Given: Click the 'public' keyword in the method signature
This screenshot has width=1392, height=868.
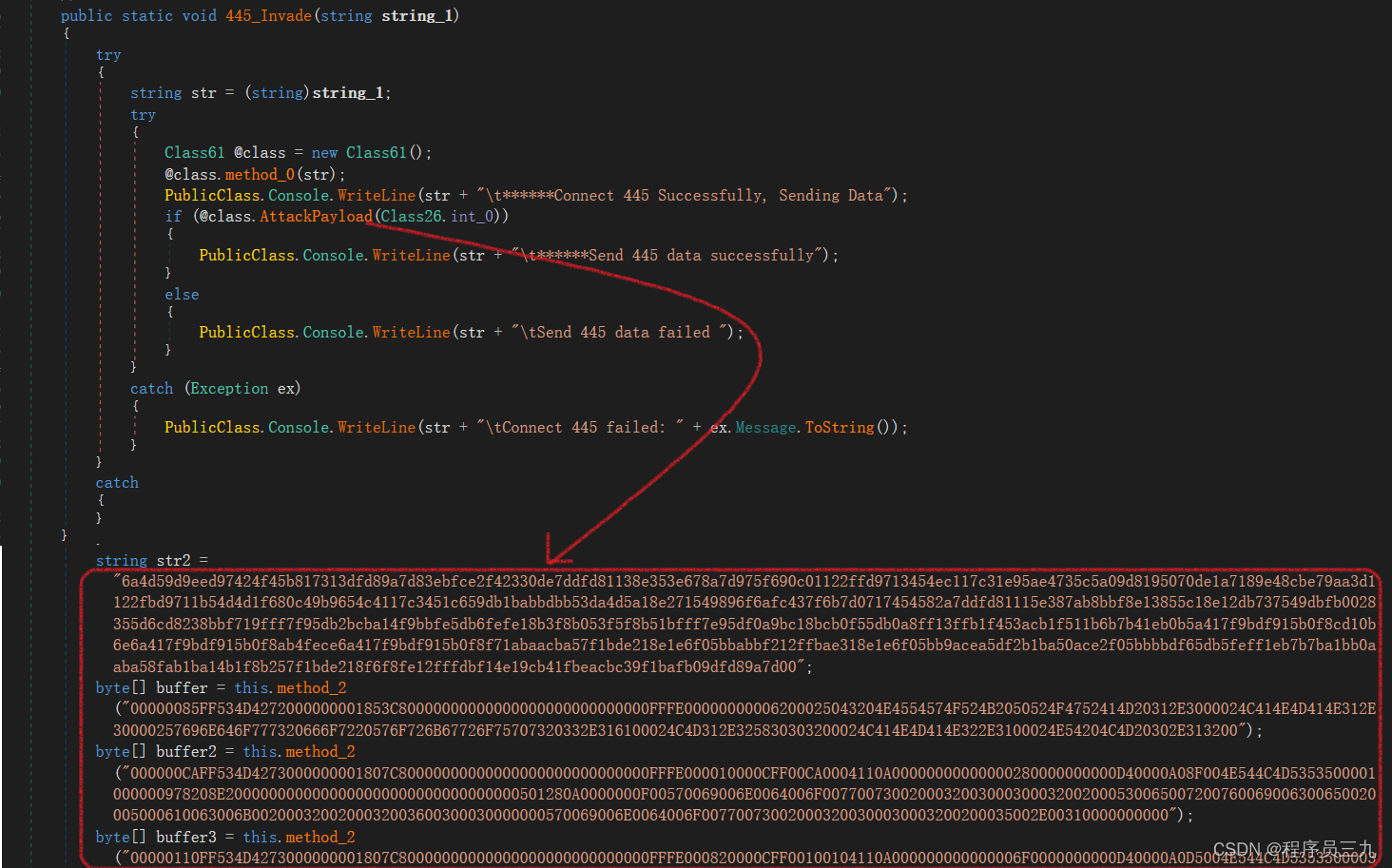Looking at the screenshot, I should click(x=87, y=16).
